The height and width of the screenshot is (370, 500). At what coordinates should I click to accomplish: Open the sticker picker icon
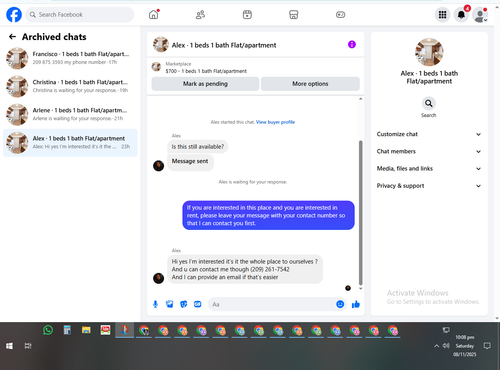pyautogui.click(x=184, y=304)
